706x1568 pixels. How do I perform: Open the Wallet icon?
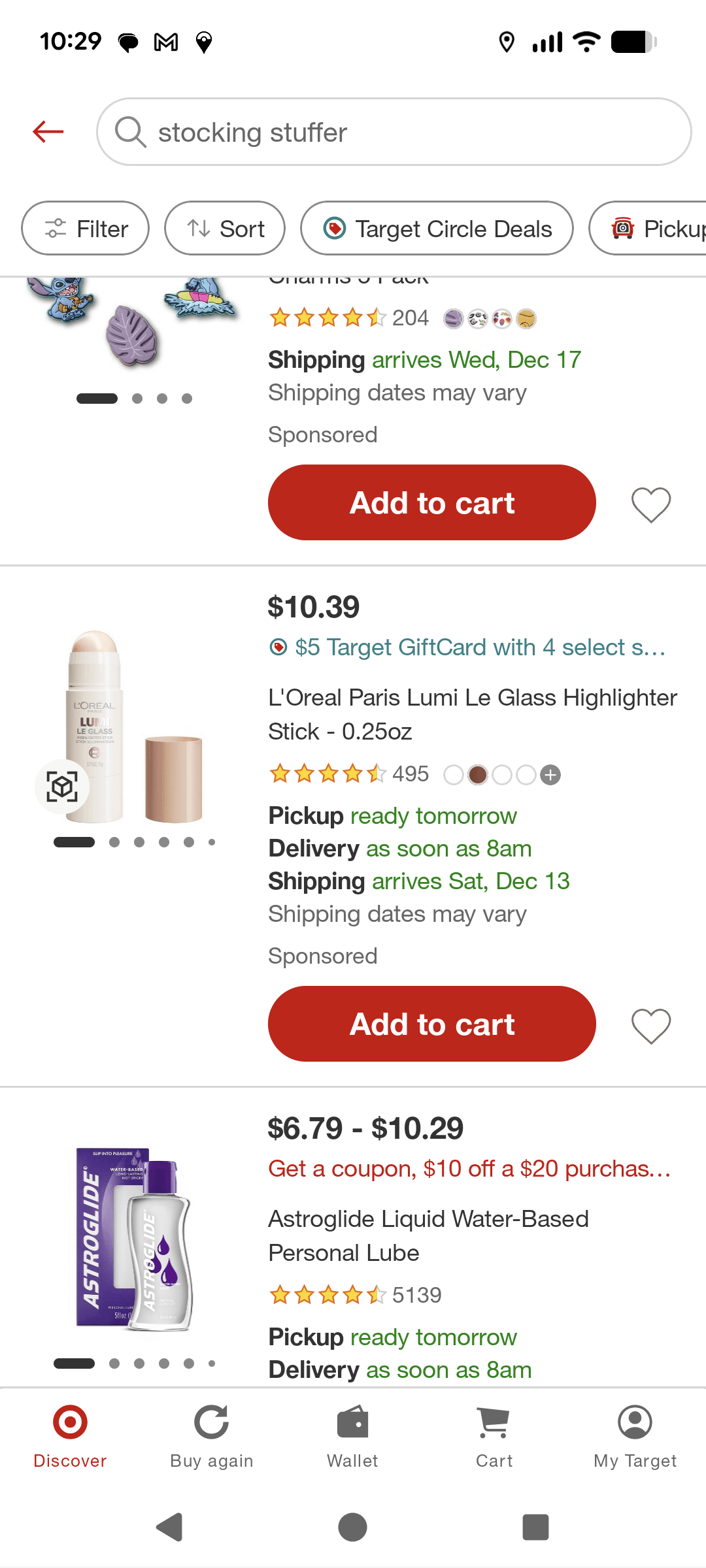point(352,1436)
